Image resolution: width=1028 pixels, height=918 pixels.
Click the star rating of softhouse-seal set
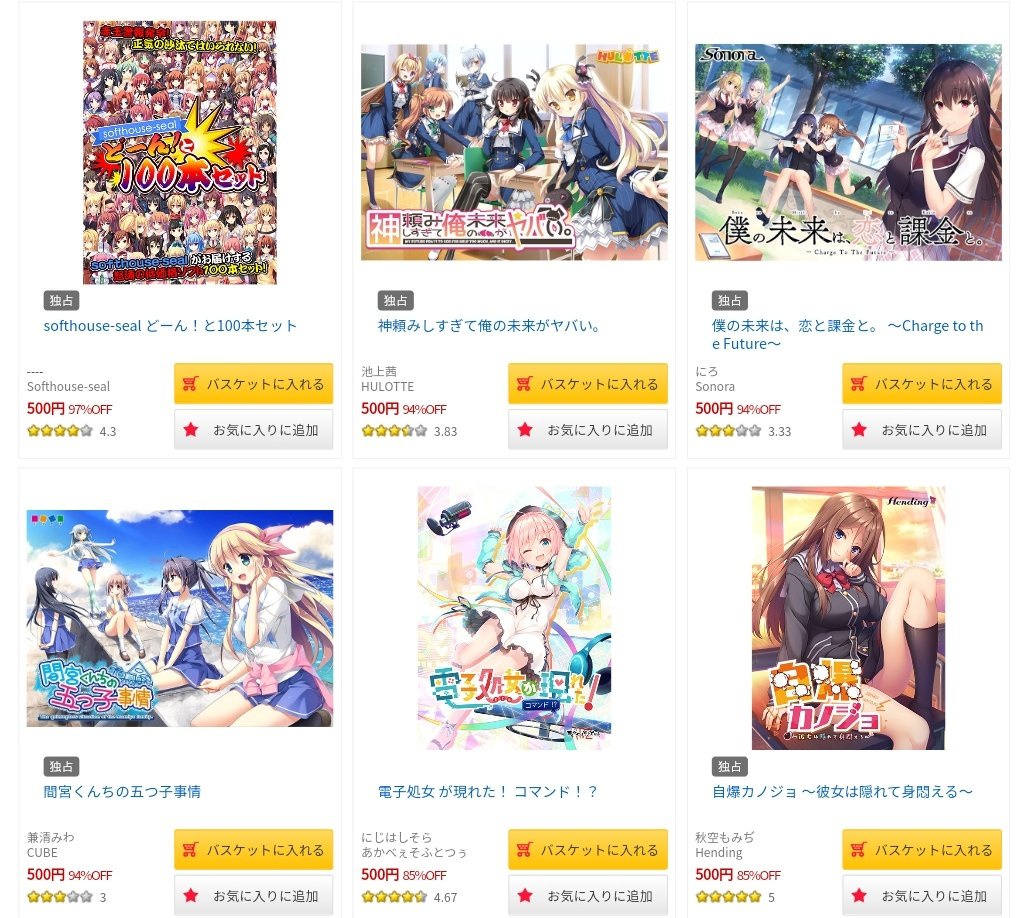coord(60,431)
